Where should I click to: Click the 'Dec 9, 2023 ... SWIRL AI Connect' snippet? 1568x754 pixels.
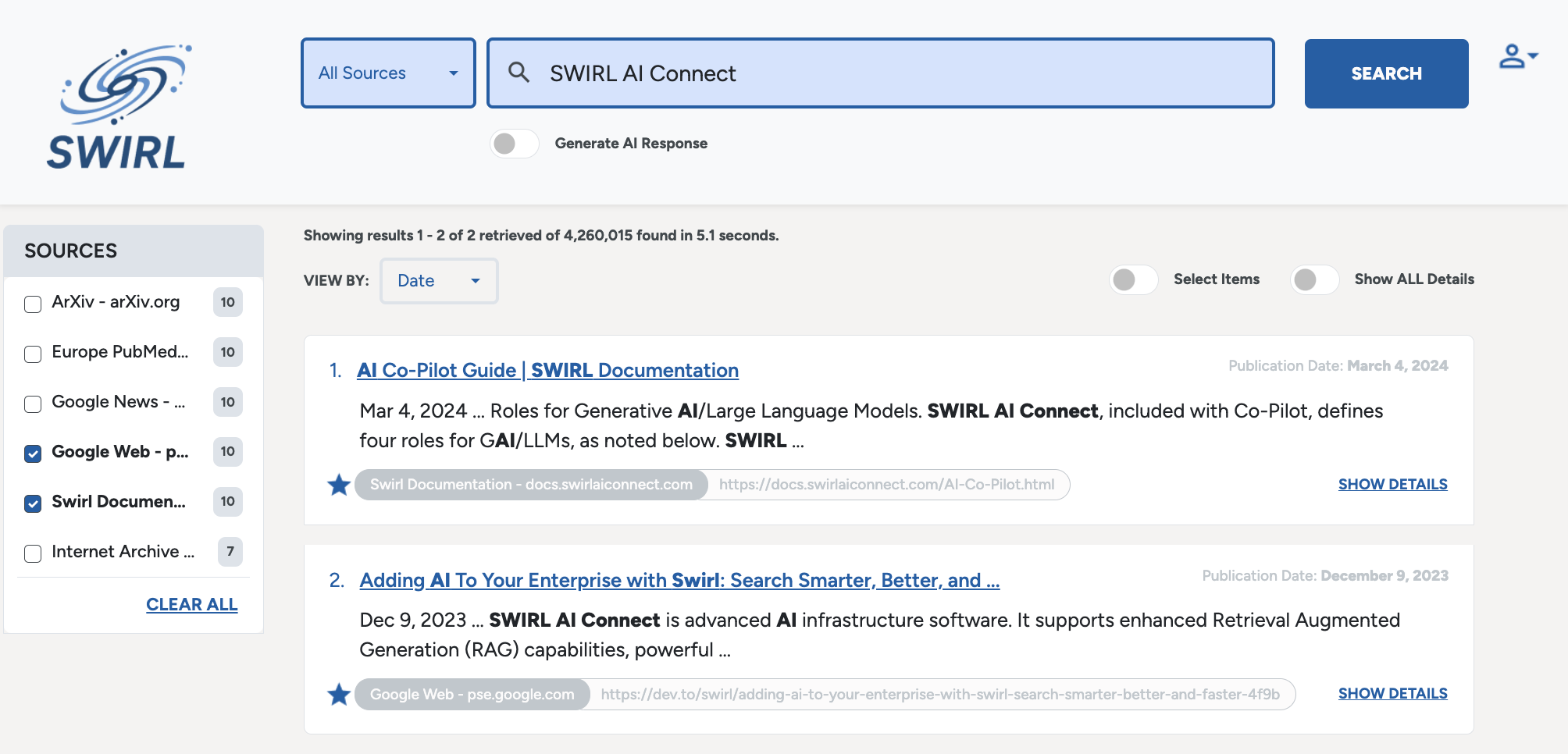click(x=880, y=635)
